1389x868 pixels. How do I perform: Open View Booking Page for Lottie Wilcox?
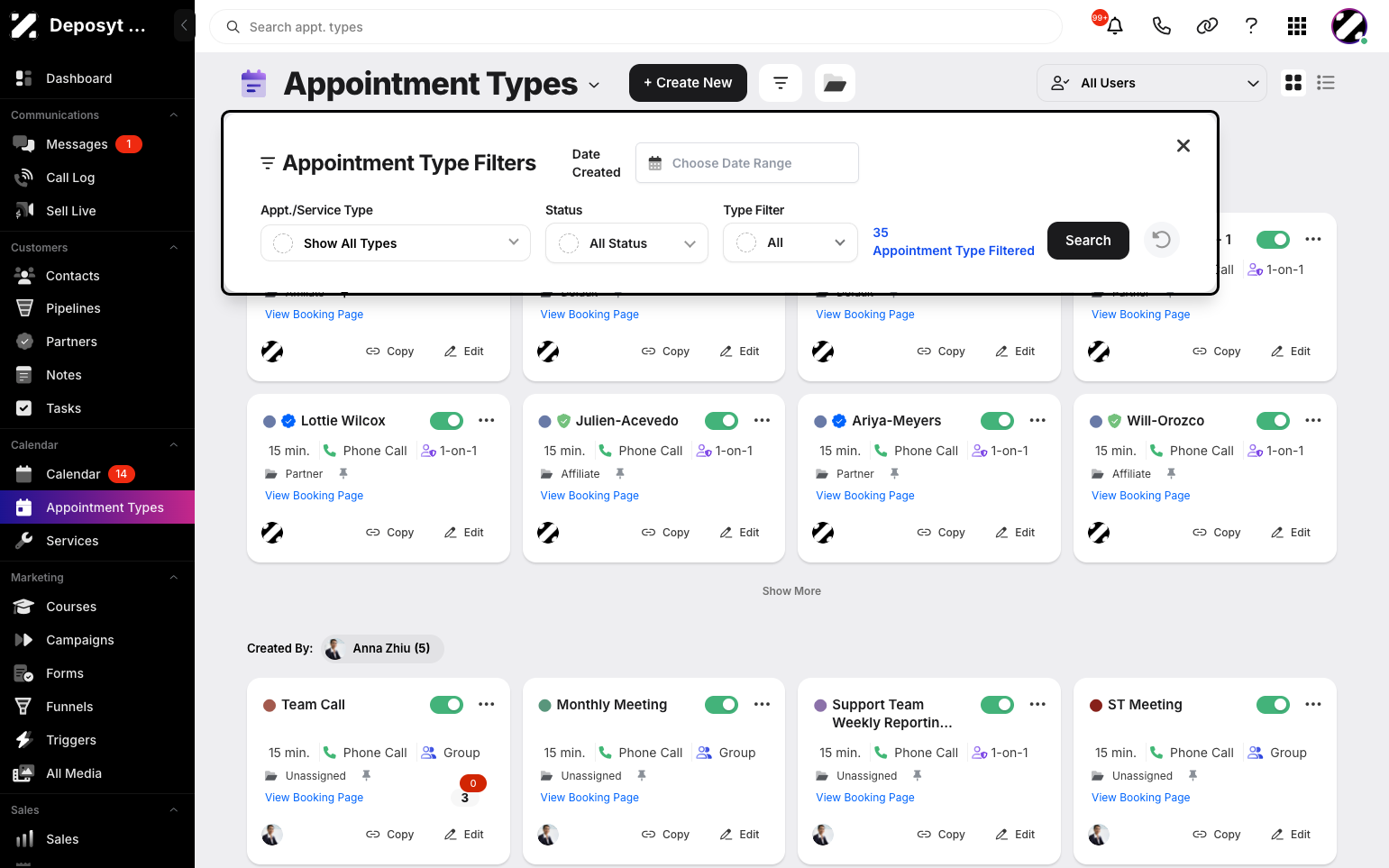point(314,496)
